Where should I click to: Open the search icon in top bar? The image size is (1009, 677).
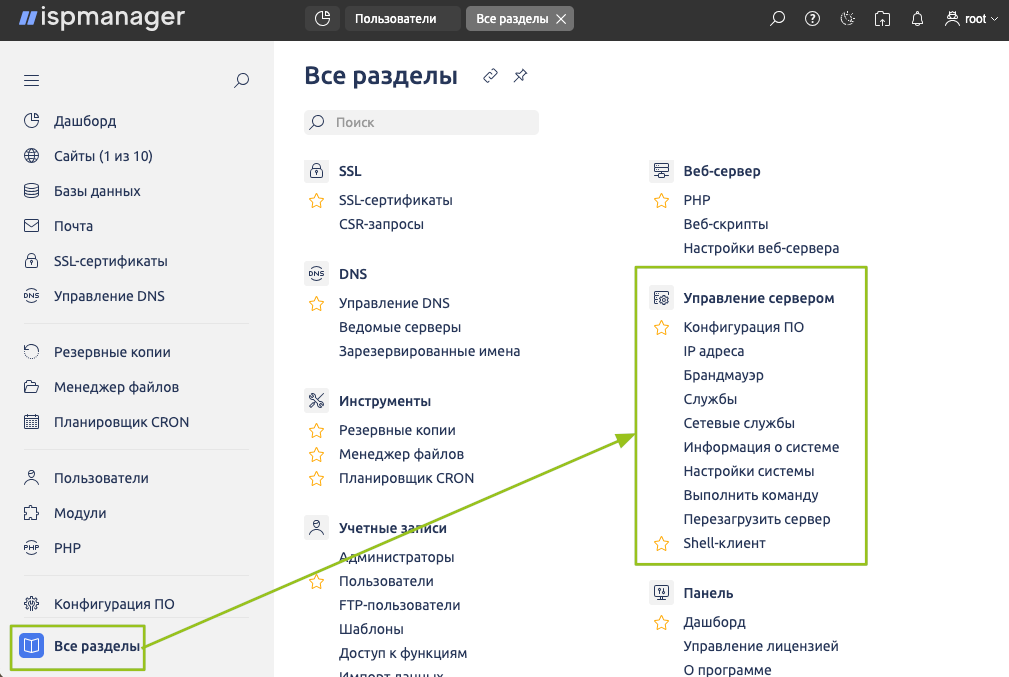[x=777, y=19]
